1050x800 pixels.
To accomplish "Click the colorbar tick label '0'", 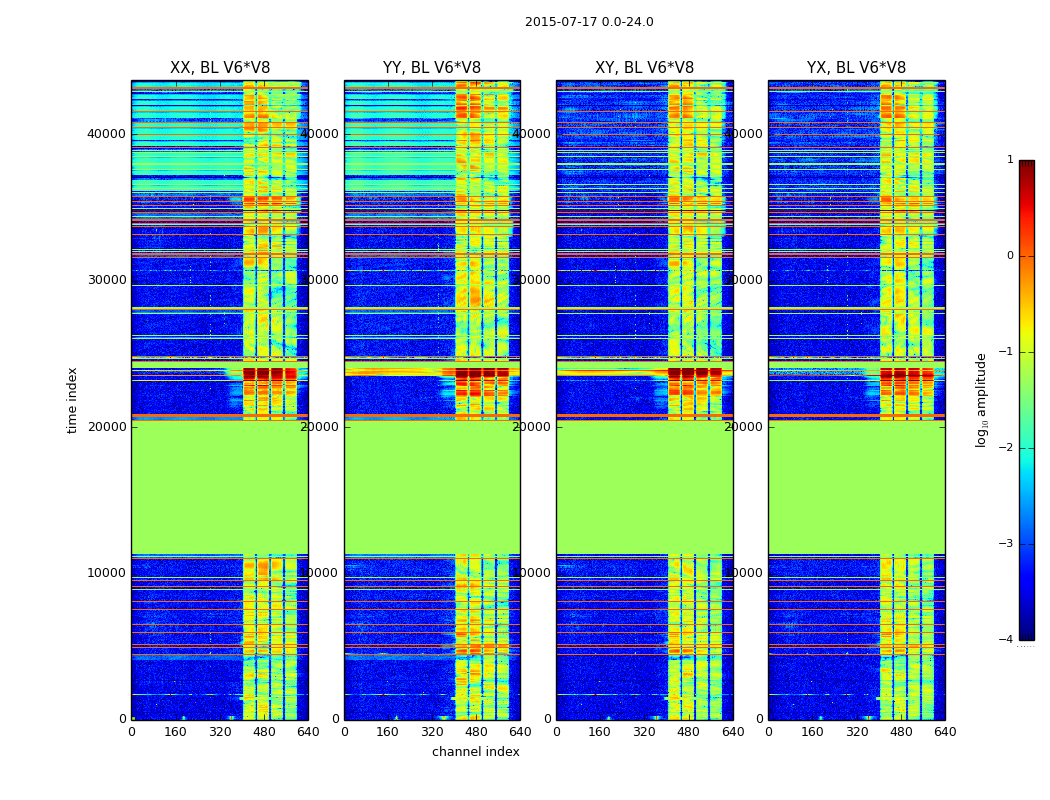I will click(x=1009, y=256).
